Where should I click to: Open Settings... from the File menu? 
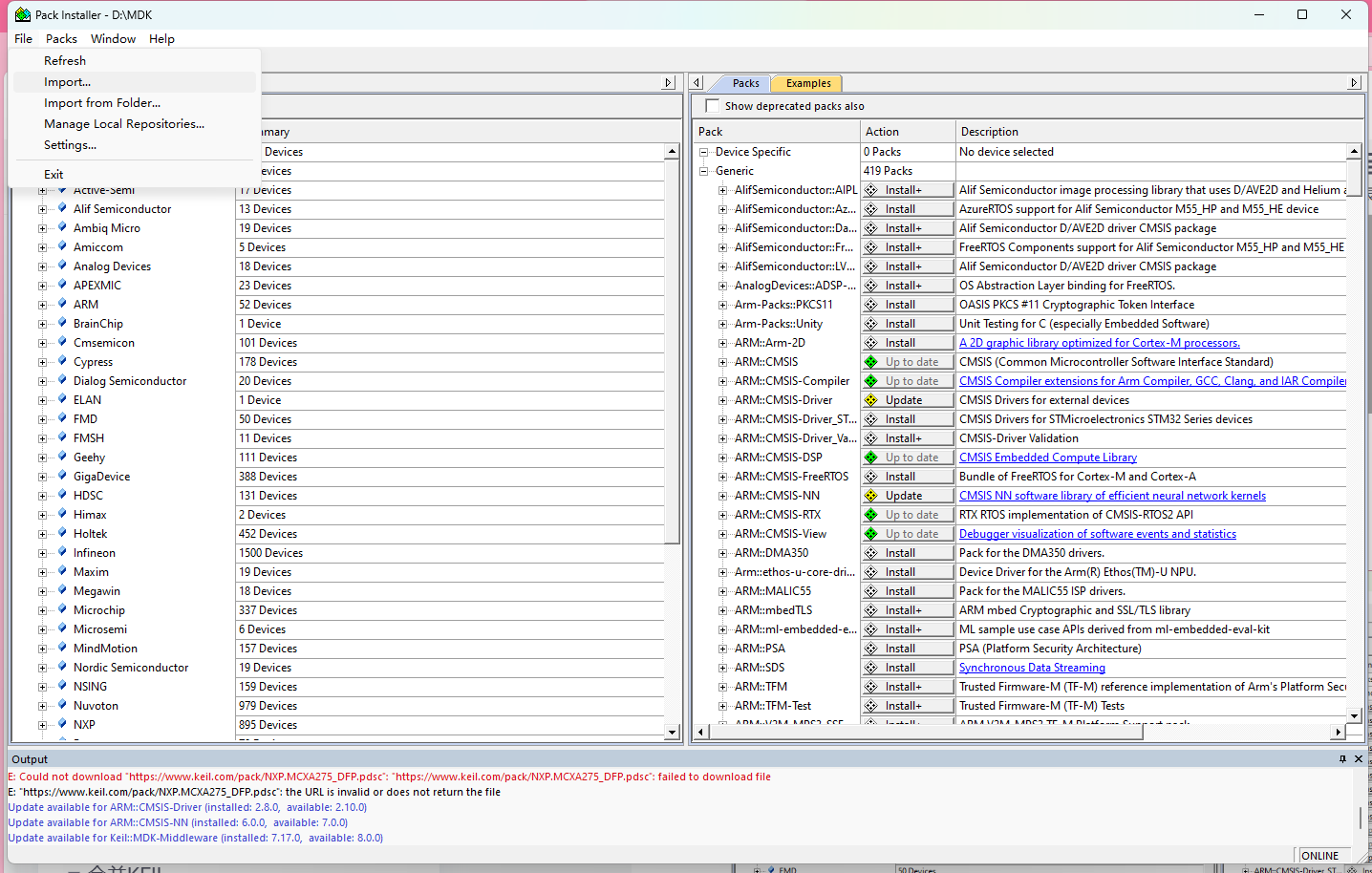point(135,145)
